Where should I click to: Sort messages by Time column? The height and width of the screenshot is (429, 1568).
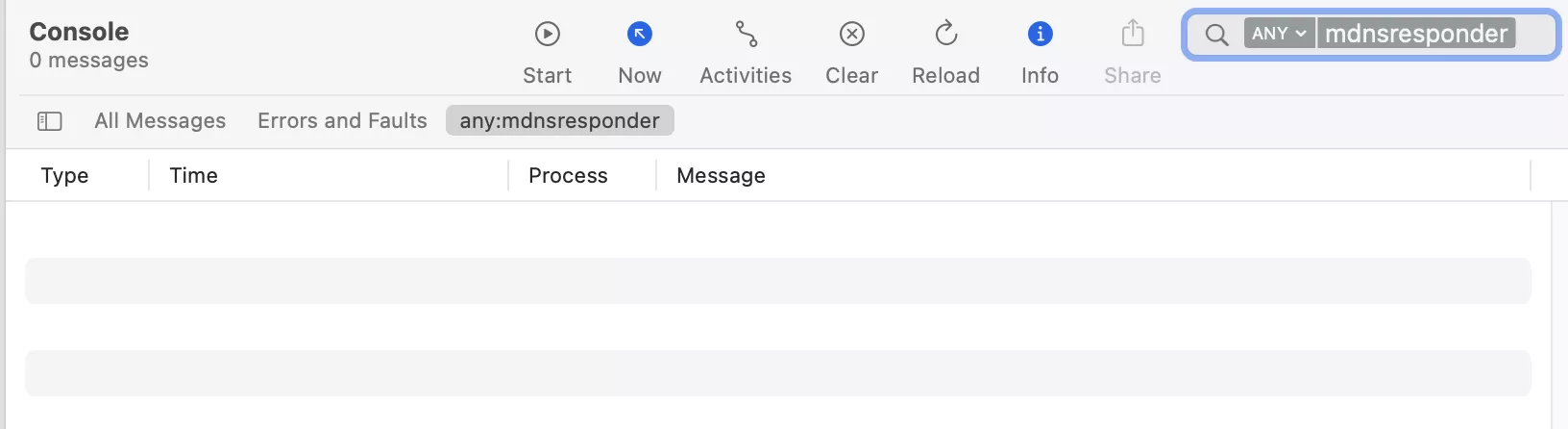click(x=193, y=176)
